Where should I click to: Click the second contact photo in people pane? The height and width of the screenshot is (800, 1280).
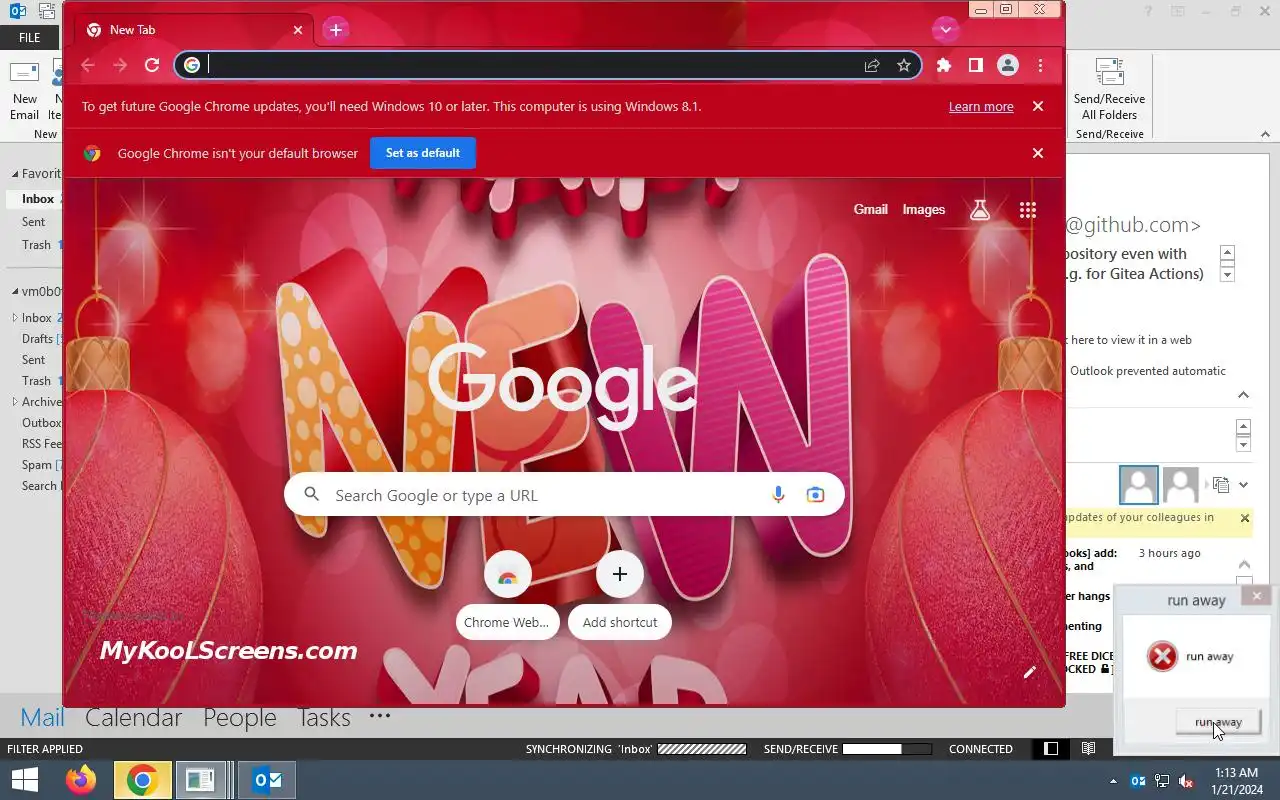(1181, 485)
